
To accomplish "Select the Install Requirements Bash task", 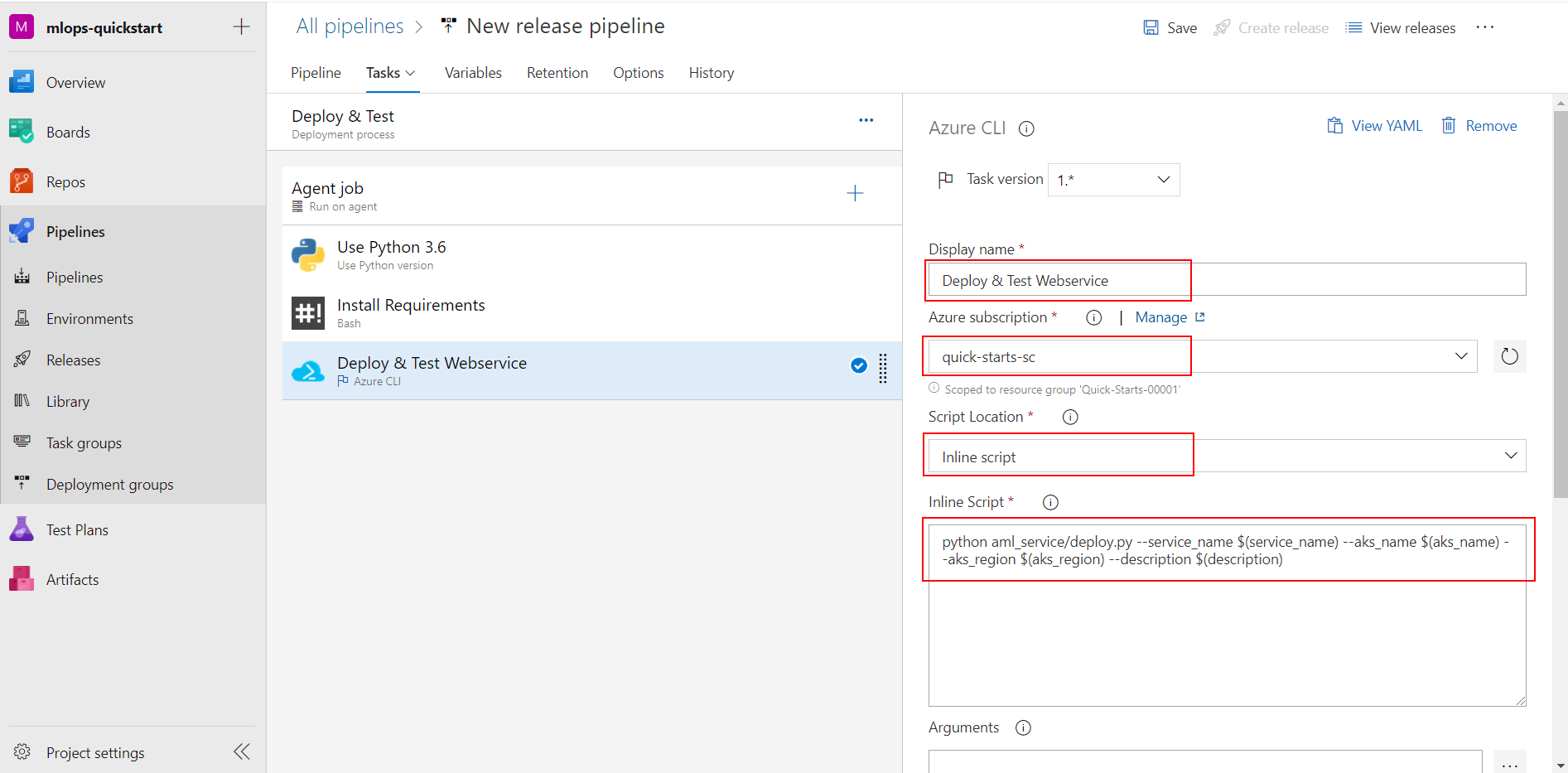I will pos(591,312).
